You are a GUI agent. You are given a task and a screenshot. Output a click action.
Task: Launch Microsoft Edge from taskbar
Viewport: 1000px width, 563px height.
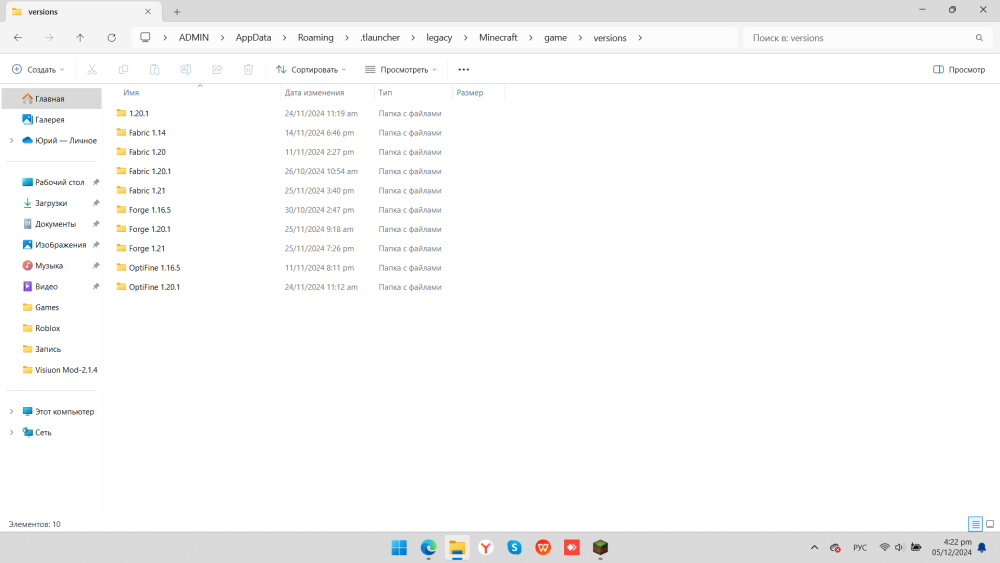[x=429, y=548]
